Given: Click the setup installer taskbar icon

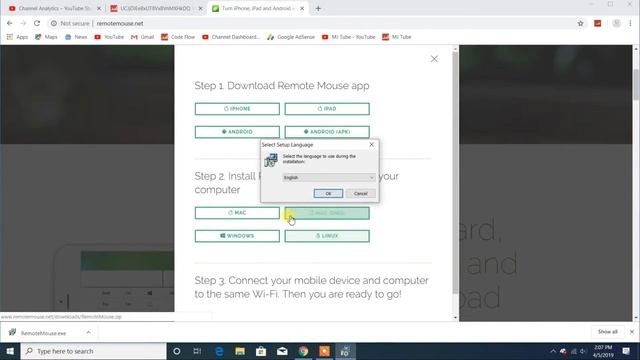Looking at the screenshot, I should click(345, 351).
